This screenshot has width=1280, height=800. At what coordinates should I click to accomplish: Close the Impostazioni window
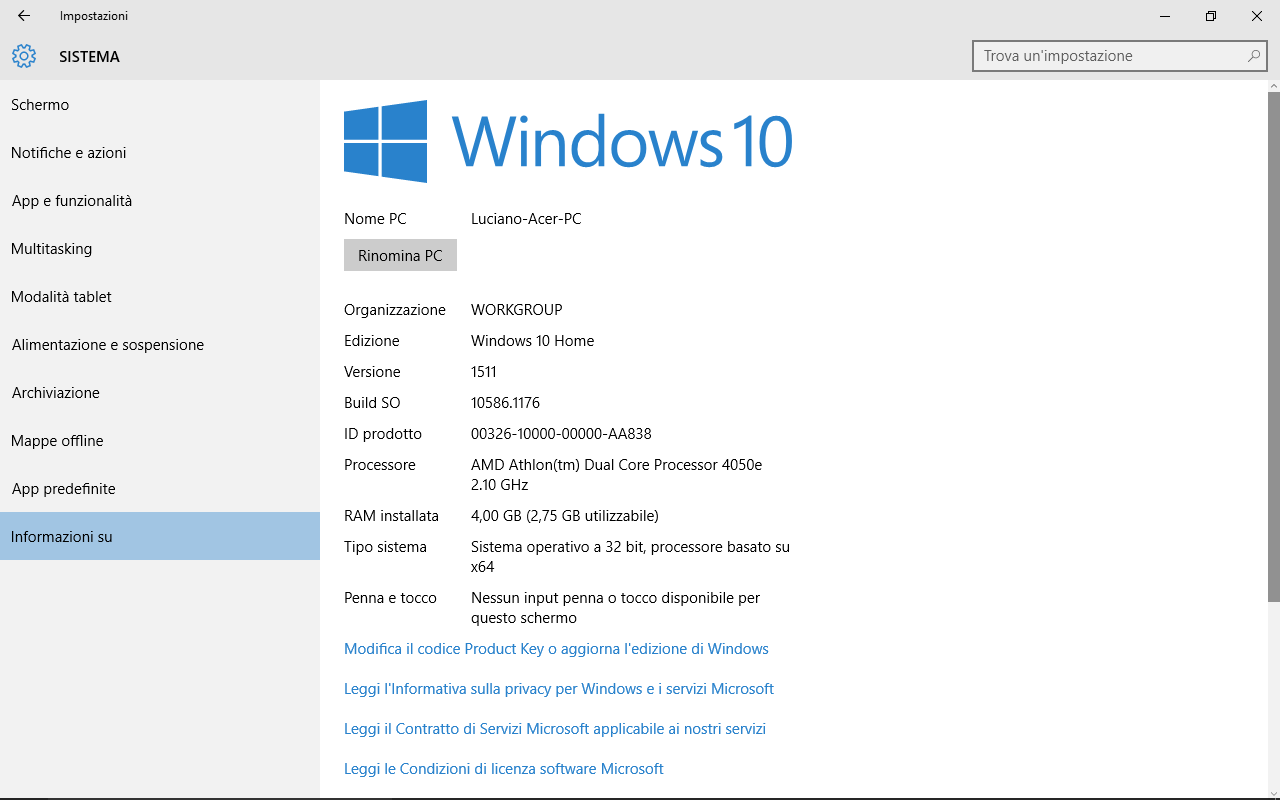pyautogui.click(x=1257, y=16)
